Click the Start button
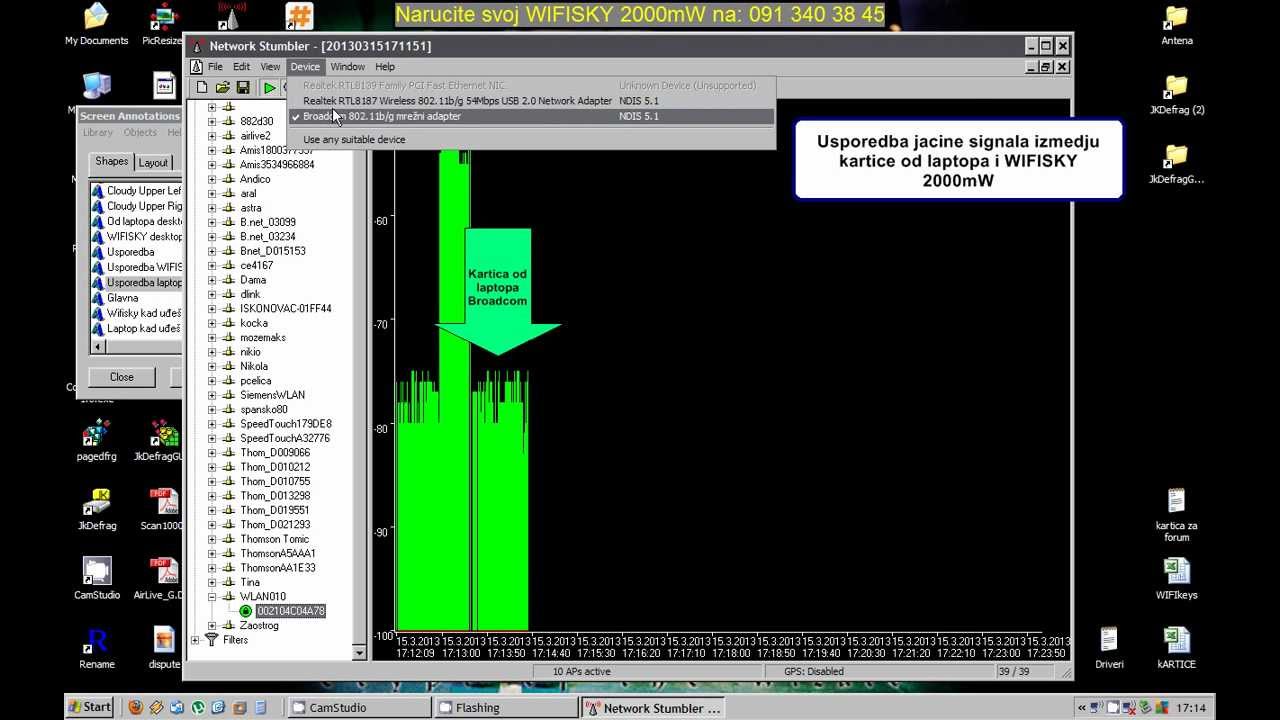 (89, 707)
